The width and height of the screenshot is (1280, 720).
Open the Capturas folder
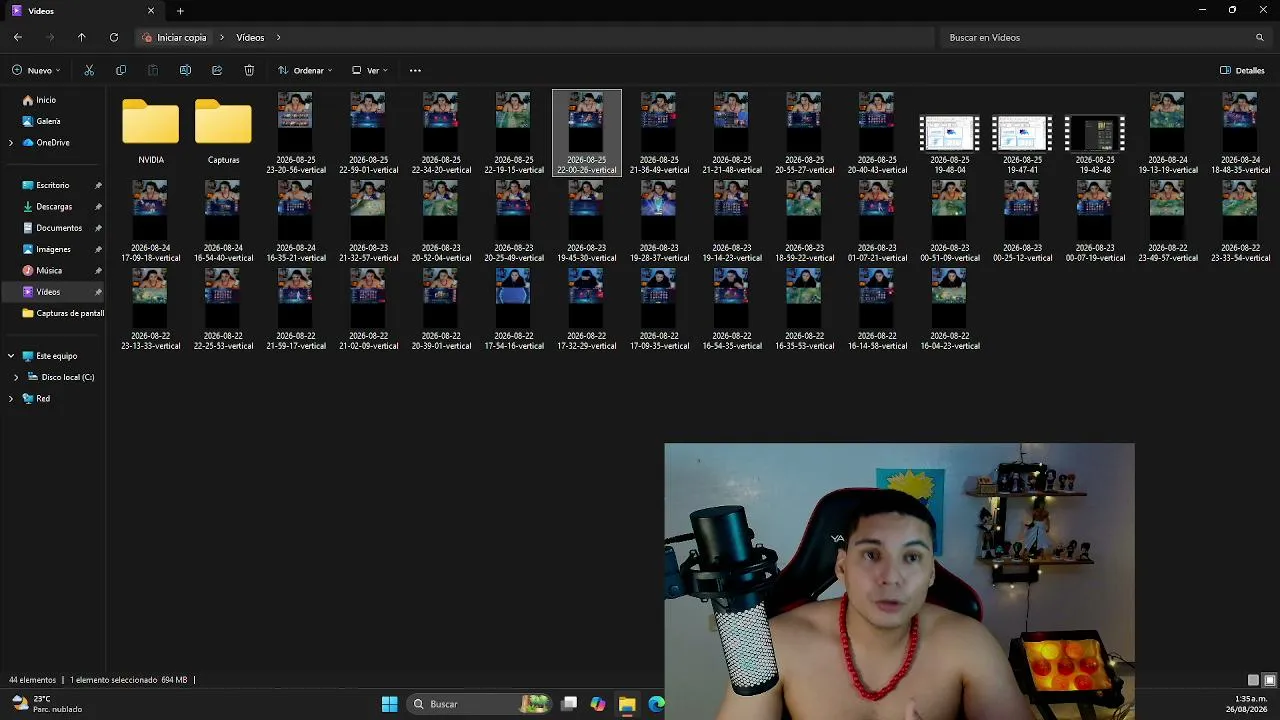pyautogui.click(x=223, y=131)
